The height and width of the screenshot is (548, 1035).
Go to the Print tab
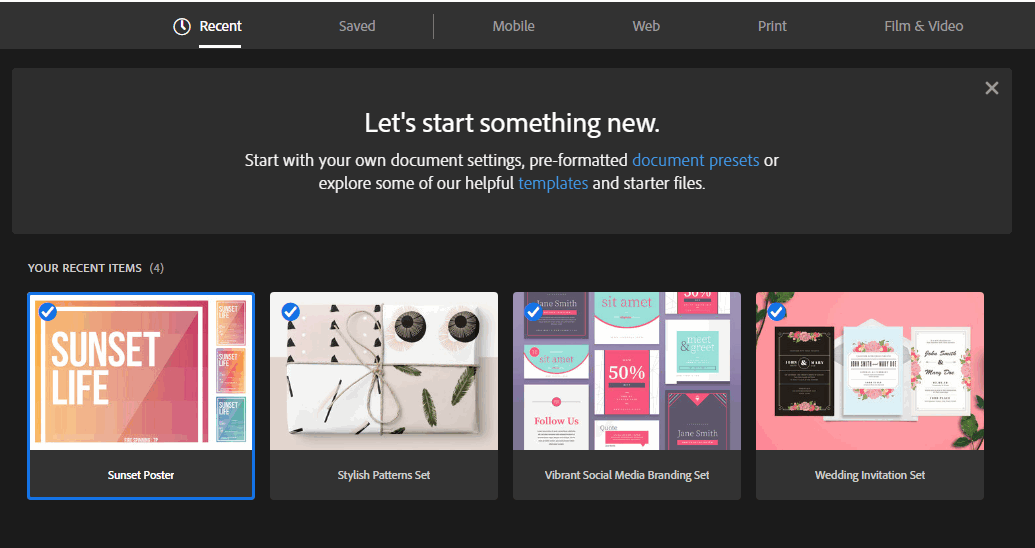click(x=772, y=26)
